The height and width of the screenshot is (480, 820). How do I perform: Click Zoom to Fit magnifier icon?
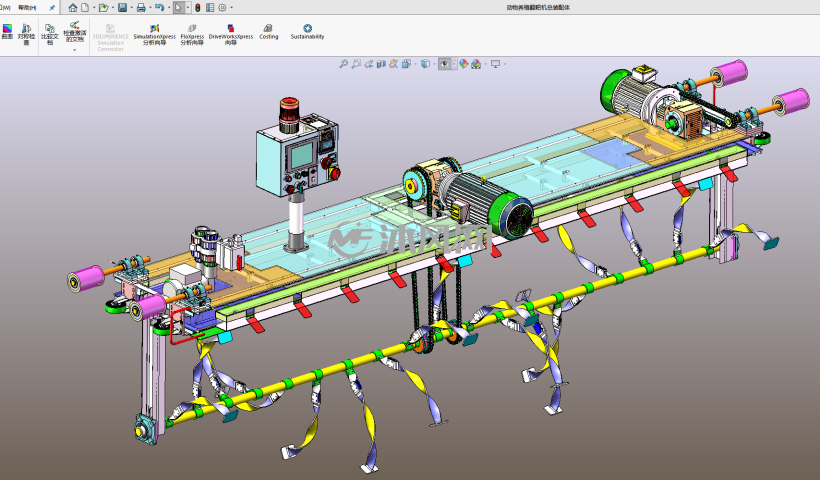coord(344,64)
